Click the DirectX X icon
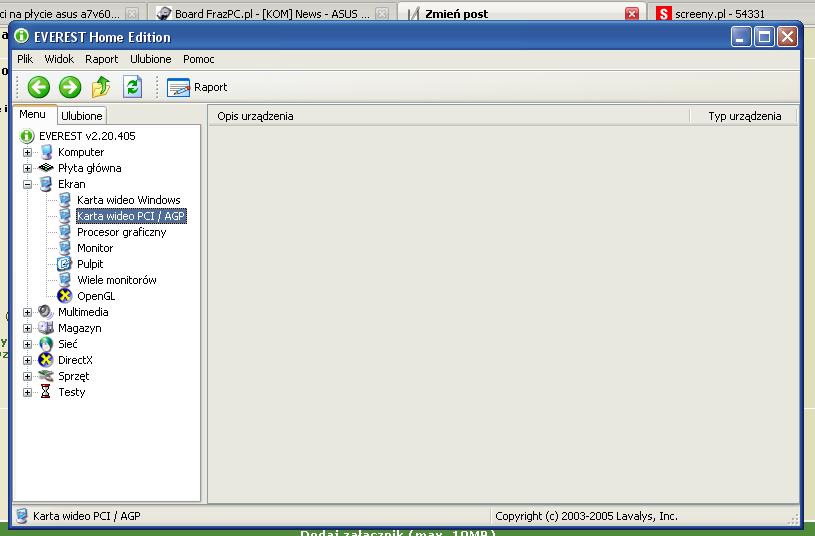Viewport: 815px width, 536px height. click(x=46, y=360)
